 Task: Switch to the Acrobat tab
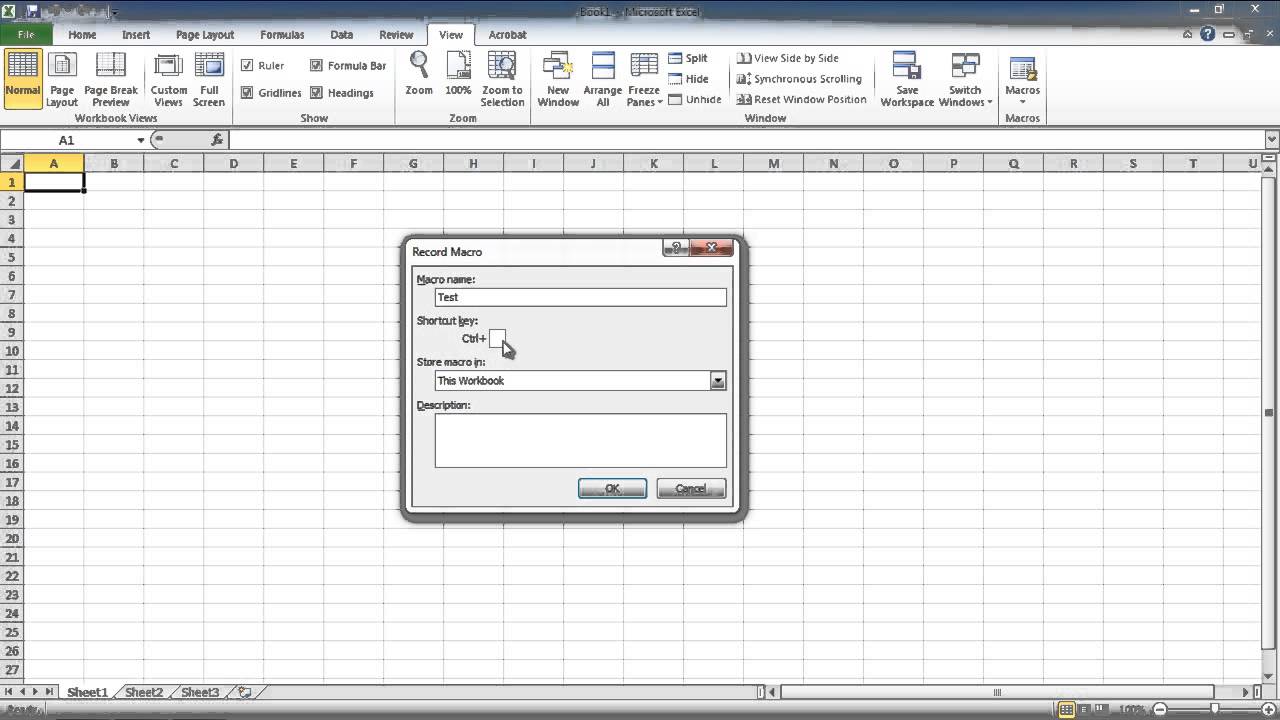(507, 34)
